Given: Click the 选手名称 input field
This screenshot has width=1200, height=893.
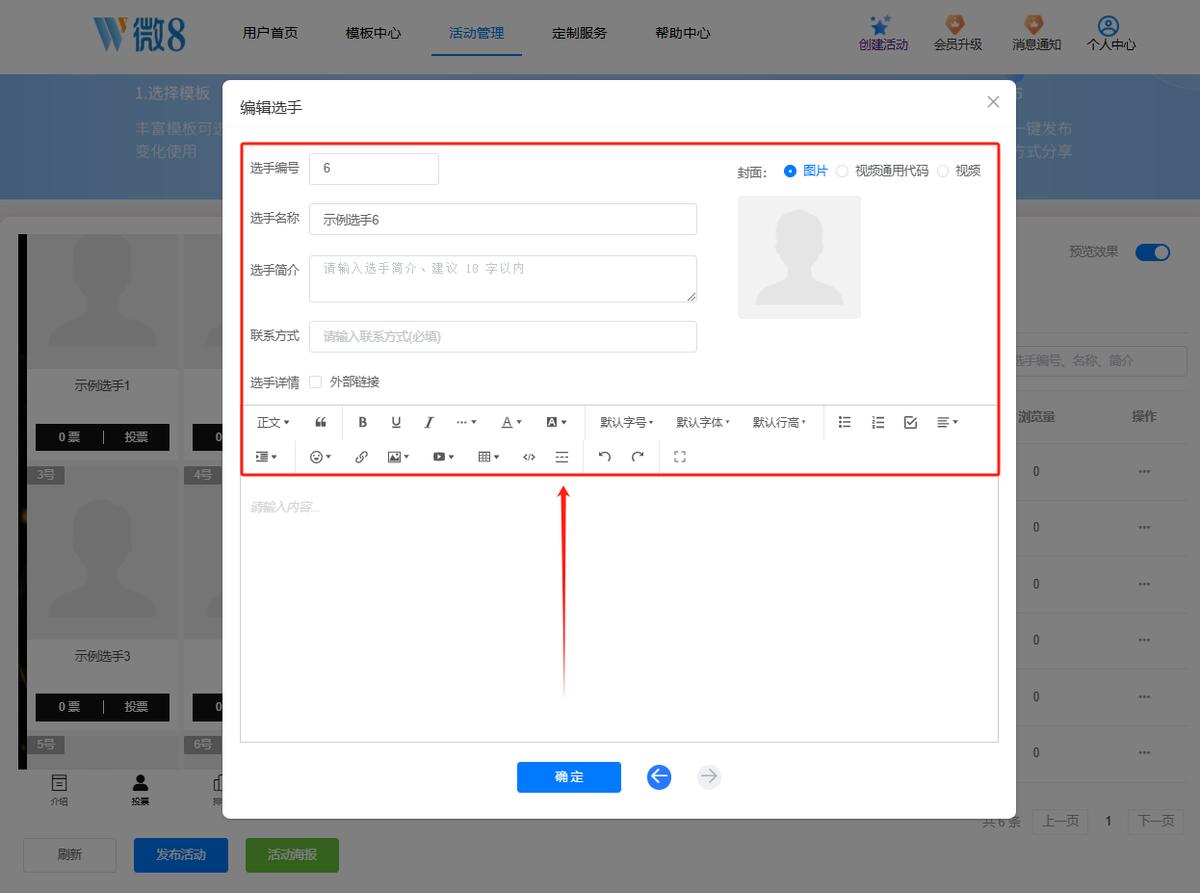Looking at the screenshot, I should [x=503, y=220].
